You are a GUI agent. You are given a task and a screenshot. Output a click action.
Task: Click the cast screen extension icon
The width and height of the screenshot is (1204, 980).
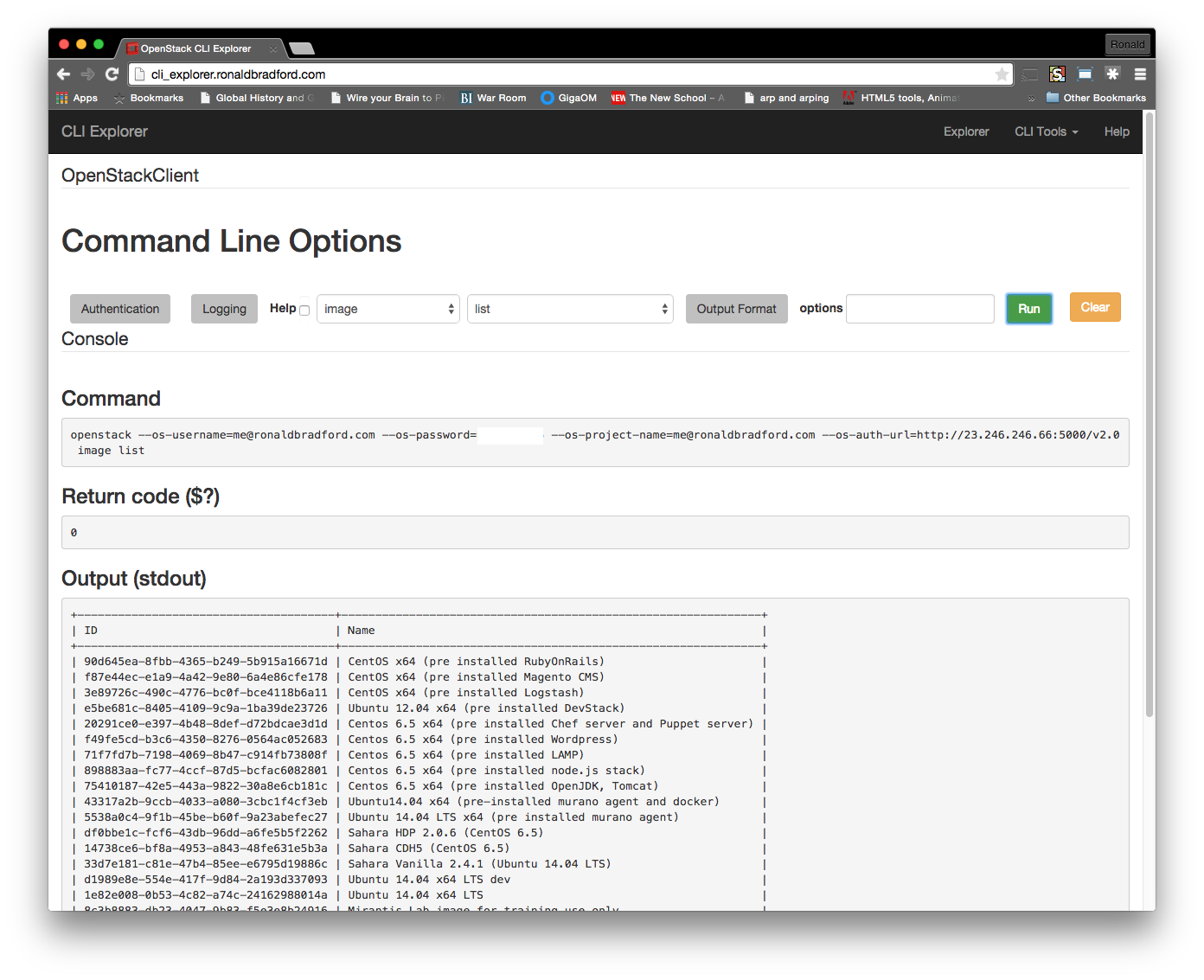[1029, 74]
